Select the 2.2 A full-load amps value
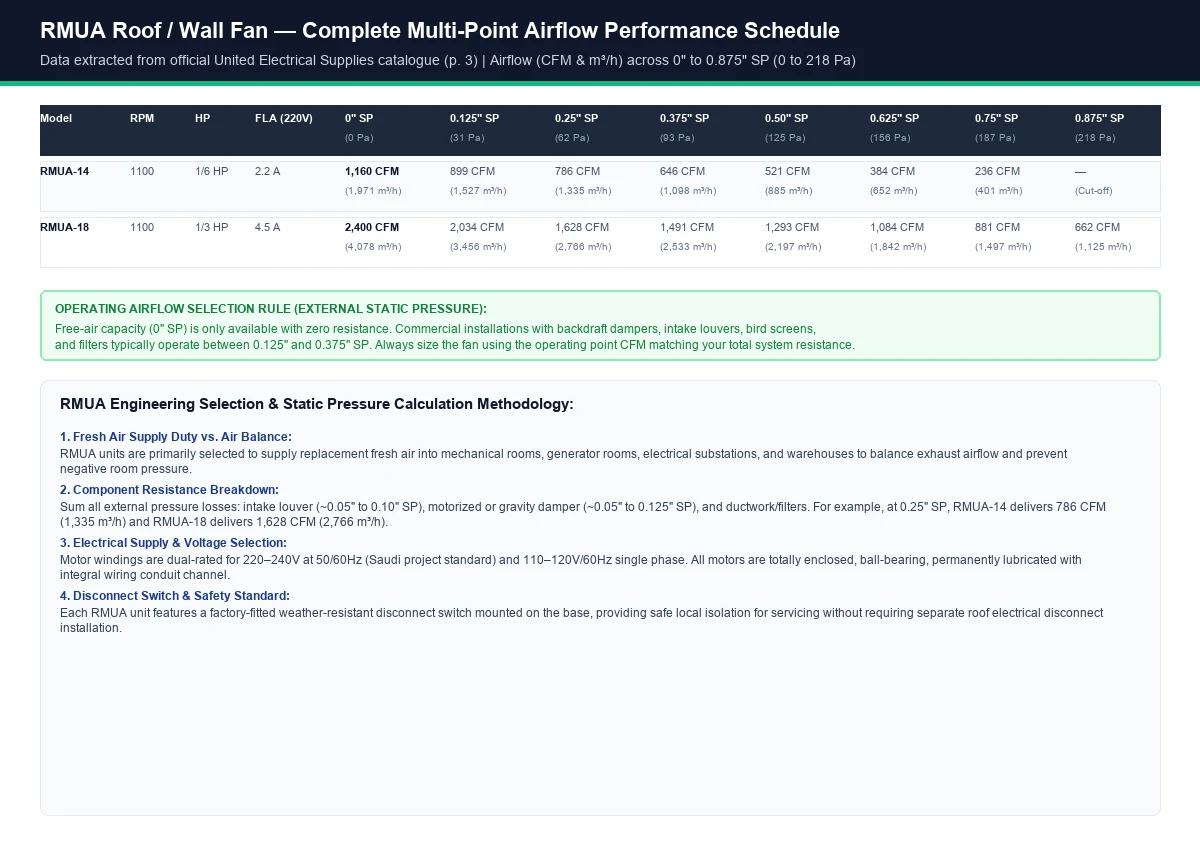The image size is (1200, 850). [x=267, y=171]
